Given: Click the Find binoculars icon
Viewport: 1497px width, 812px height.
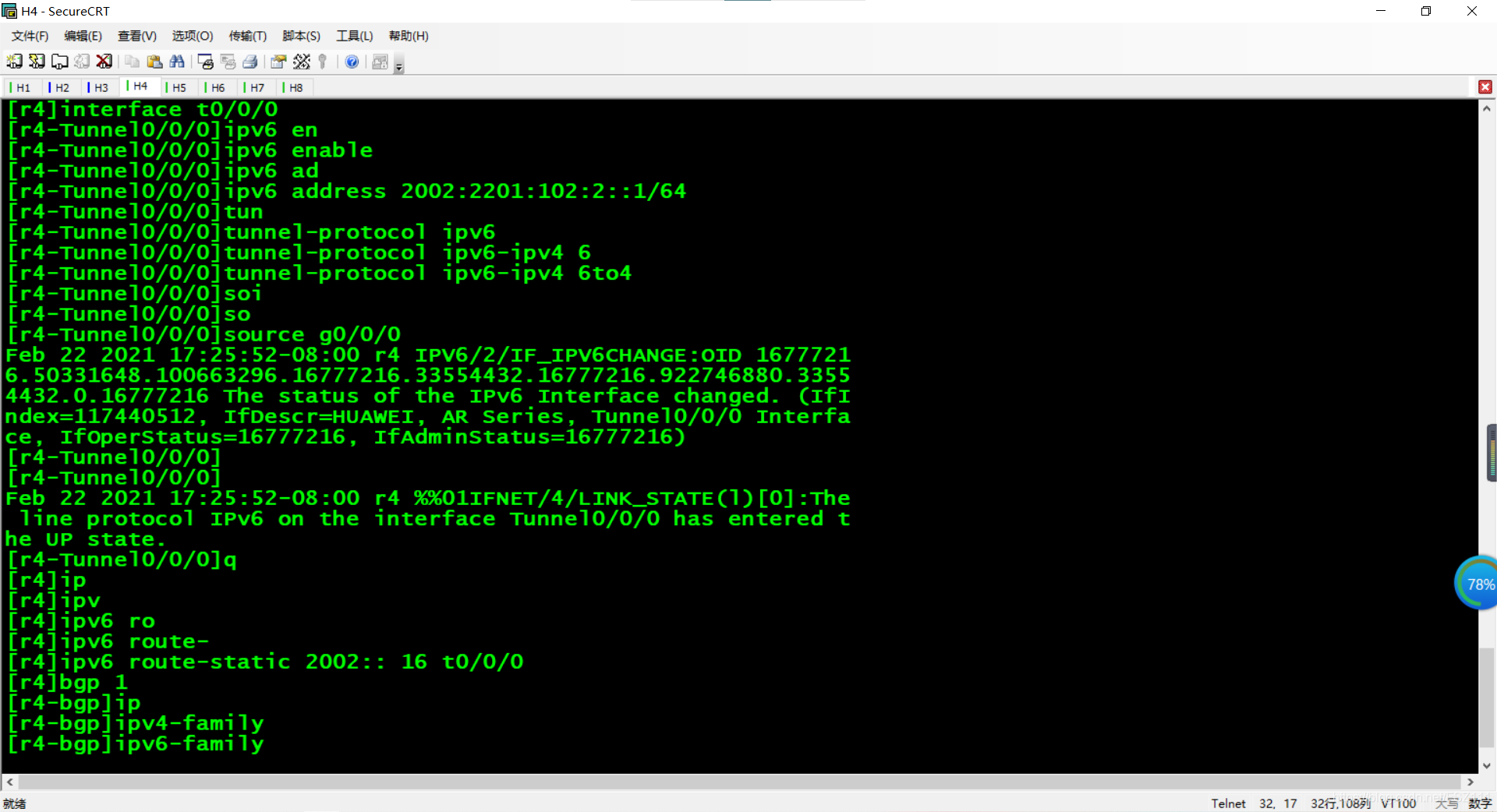Looking at the screenshot, I should pos(178,62).
